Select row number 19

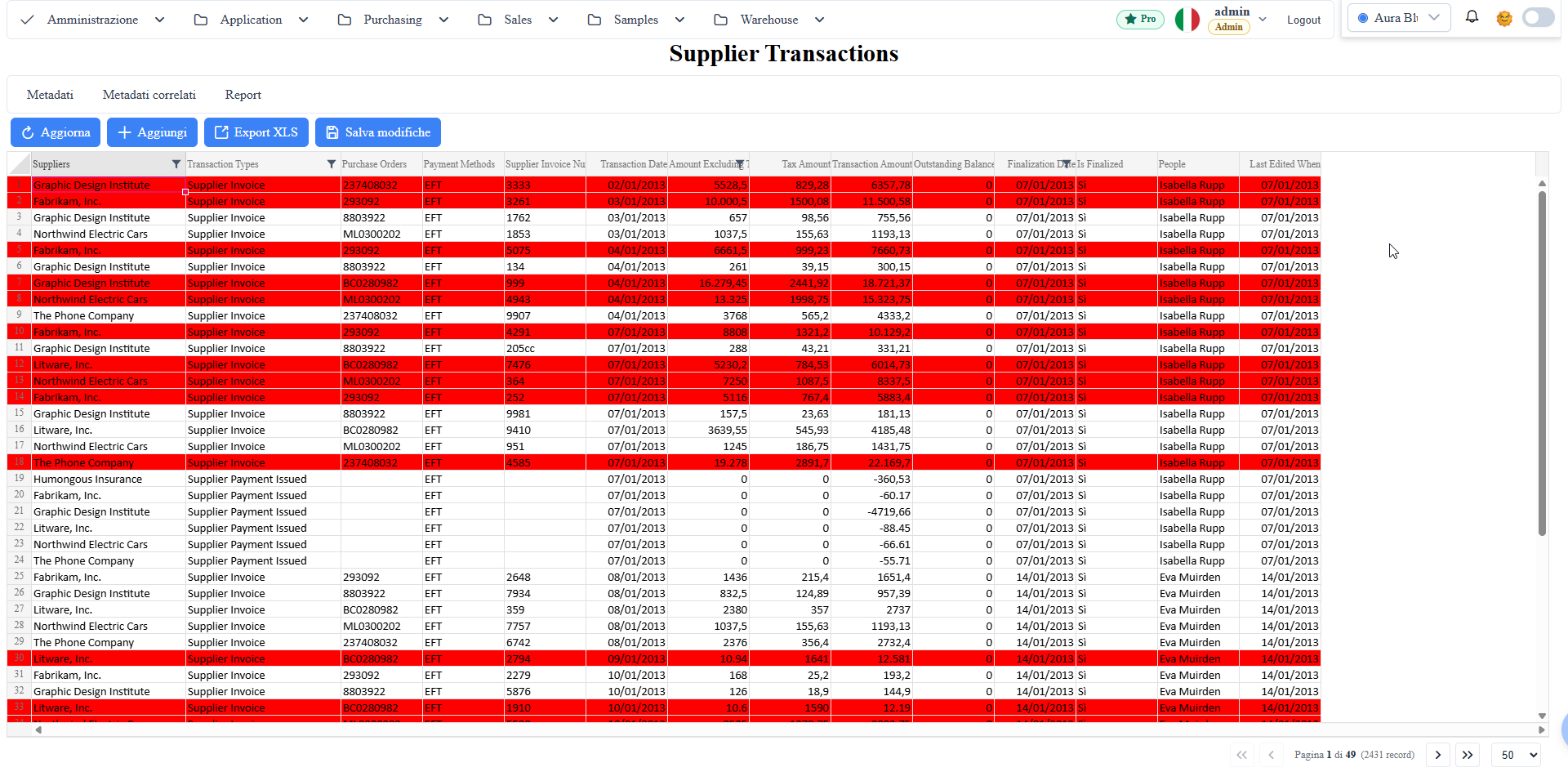(x=20, y=478)
